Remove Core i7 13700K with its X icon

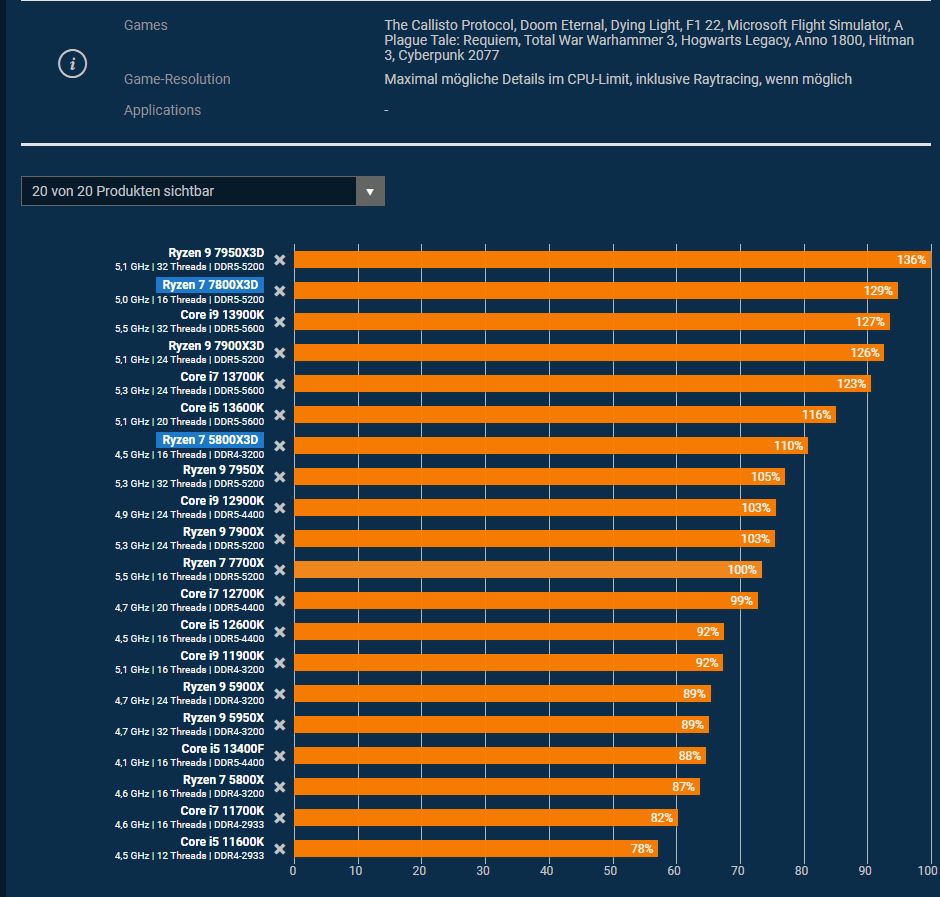tap(279, 384)
